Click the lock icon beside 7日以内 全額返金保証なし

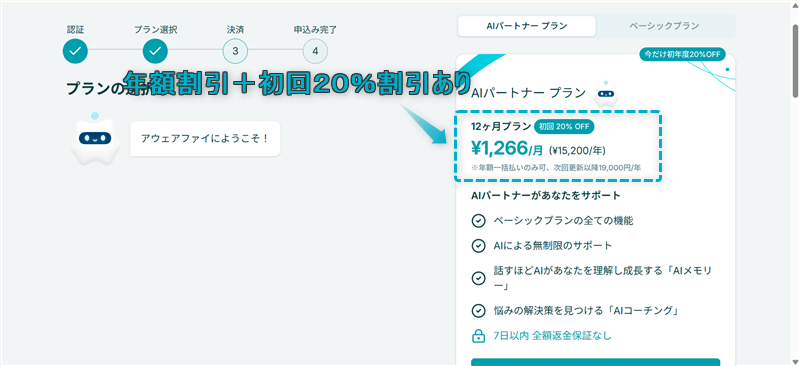(x=478, y=336)
